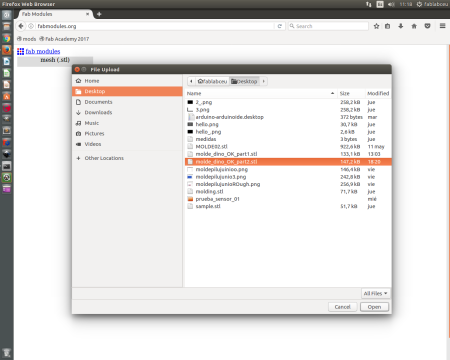Close the File Upload dialog
The image size is (450, 360).
(77, 69)
